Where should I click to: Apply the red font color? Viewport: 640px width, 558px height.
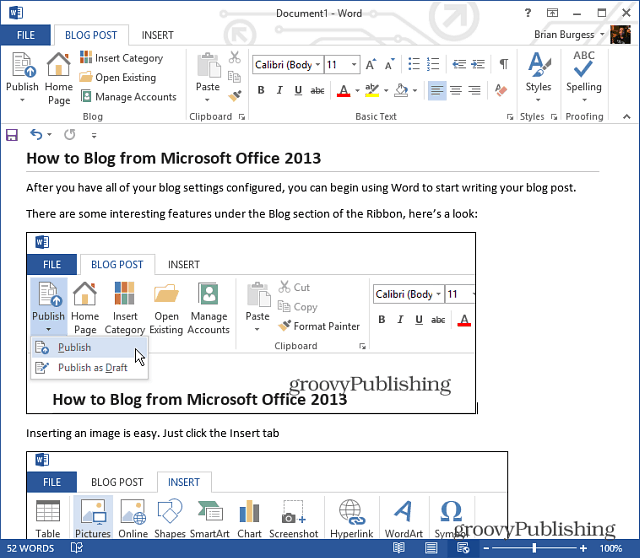344,90
